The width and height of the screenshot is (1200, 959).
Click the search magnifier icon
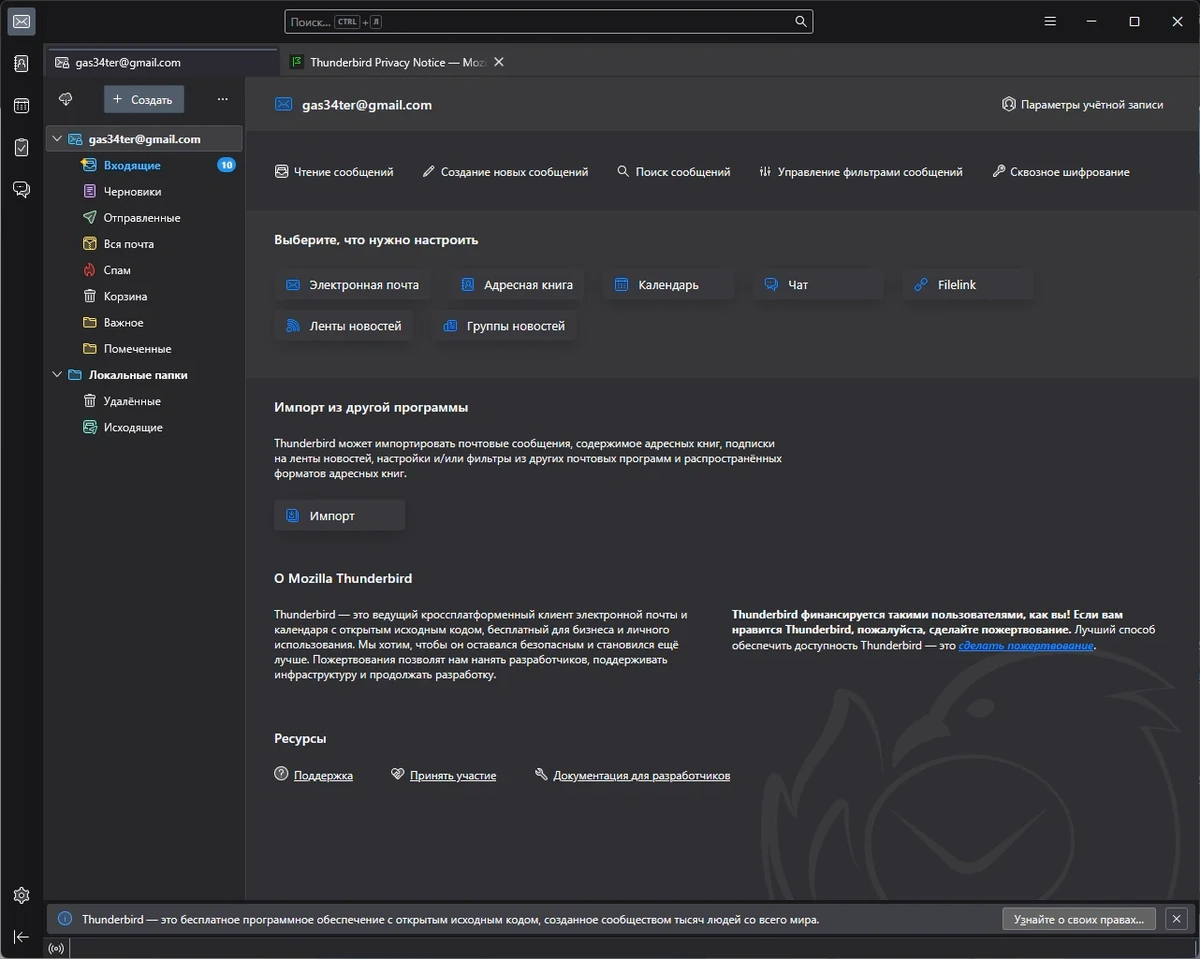pyautogui.click(x=800, y=21)
